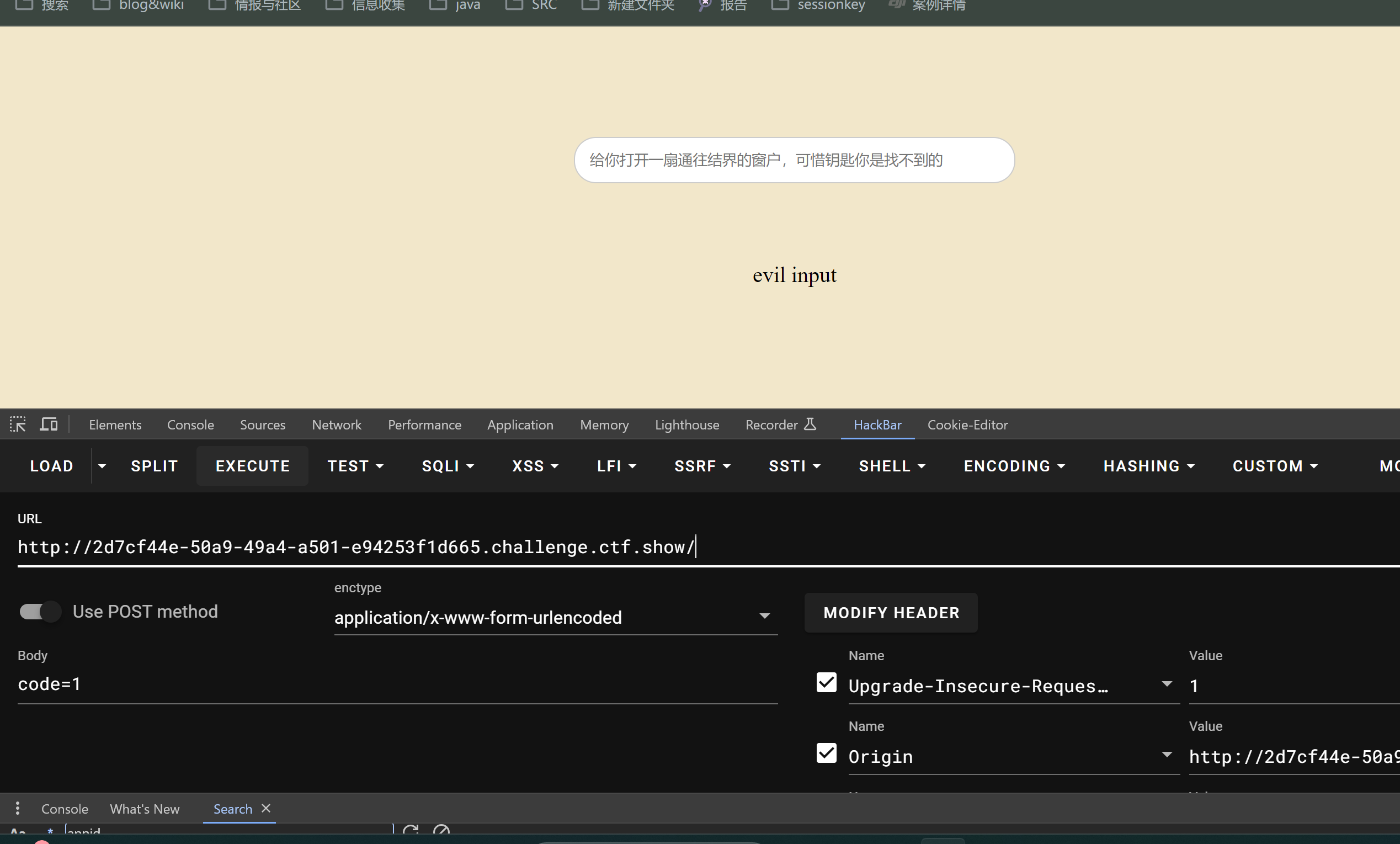1400x844 pixels.
Task: Open the sessionkey bookmark folder
Action: pos(818,6)
